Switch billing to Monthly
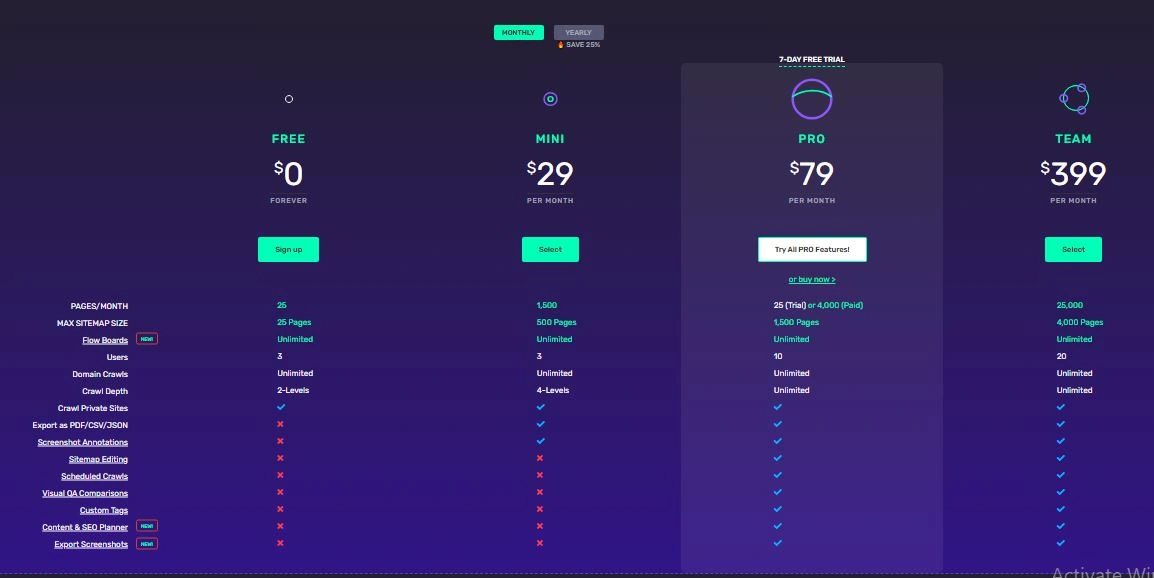 click(518, 33)
